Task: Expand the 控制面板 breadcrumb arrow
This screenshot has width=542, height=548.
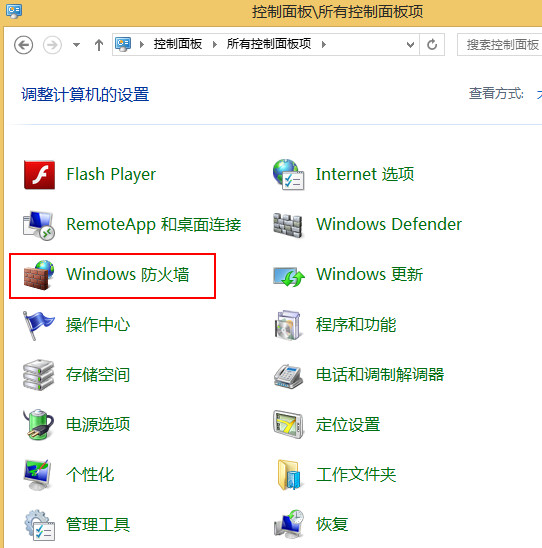Action: [214, 44]
